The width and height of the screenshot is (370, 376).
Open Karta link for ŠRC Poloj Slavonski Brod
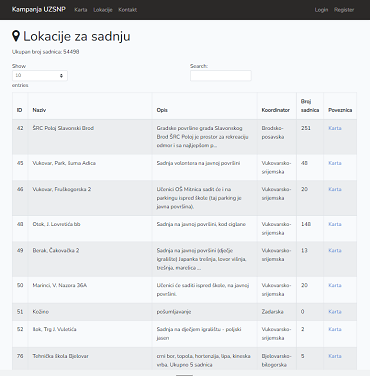tap(335, 128)
